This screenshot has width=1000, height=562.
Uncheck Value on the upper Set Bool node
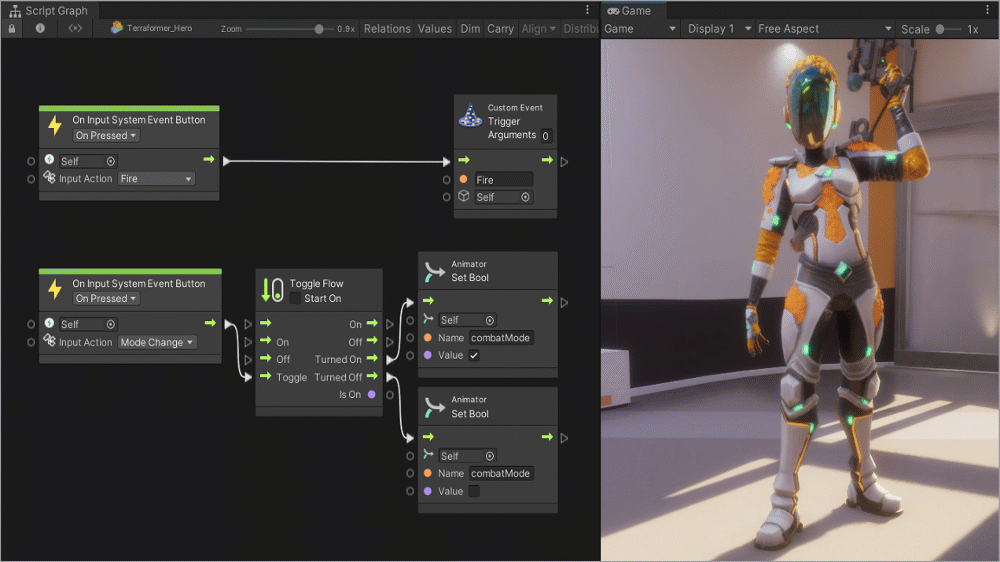(x=474, y=356)
